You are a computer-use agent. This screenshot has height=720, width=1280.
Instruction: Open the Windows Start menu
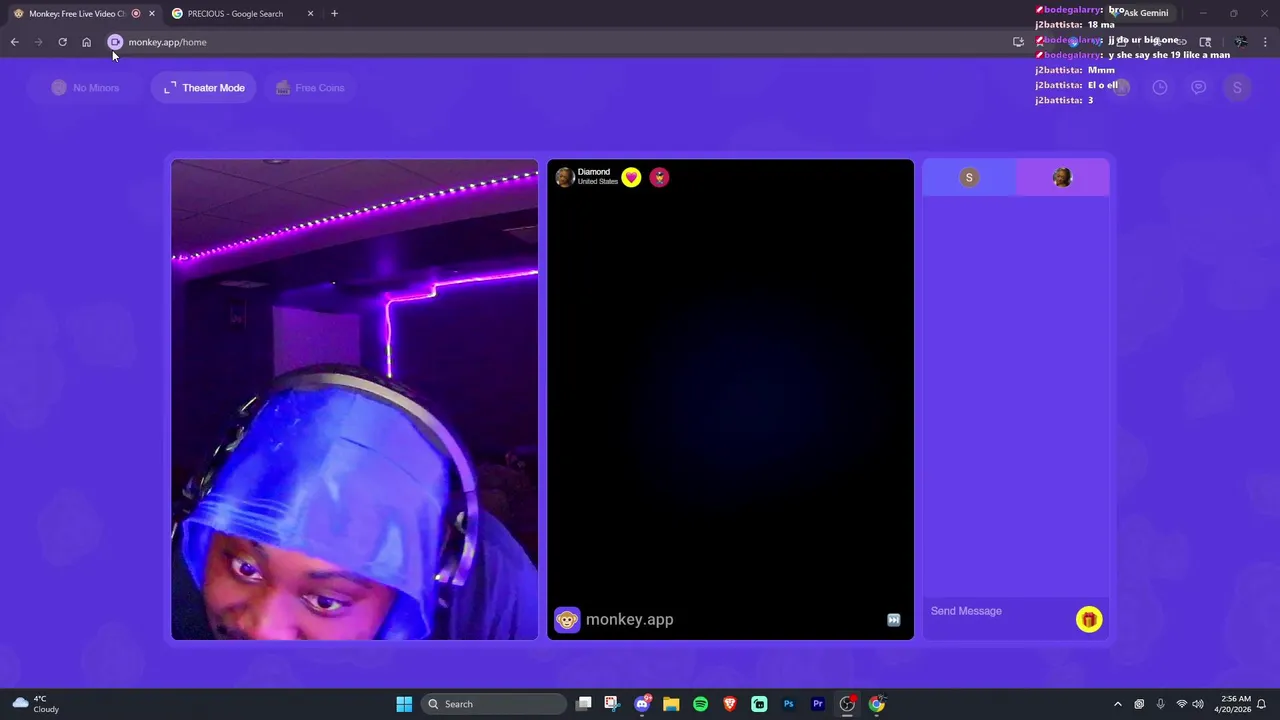404,704
